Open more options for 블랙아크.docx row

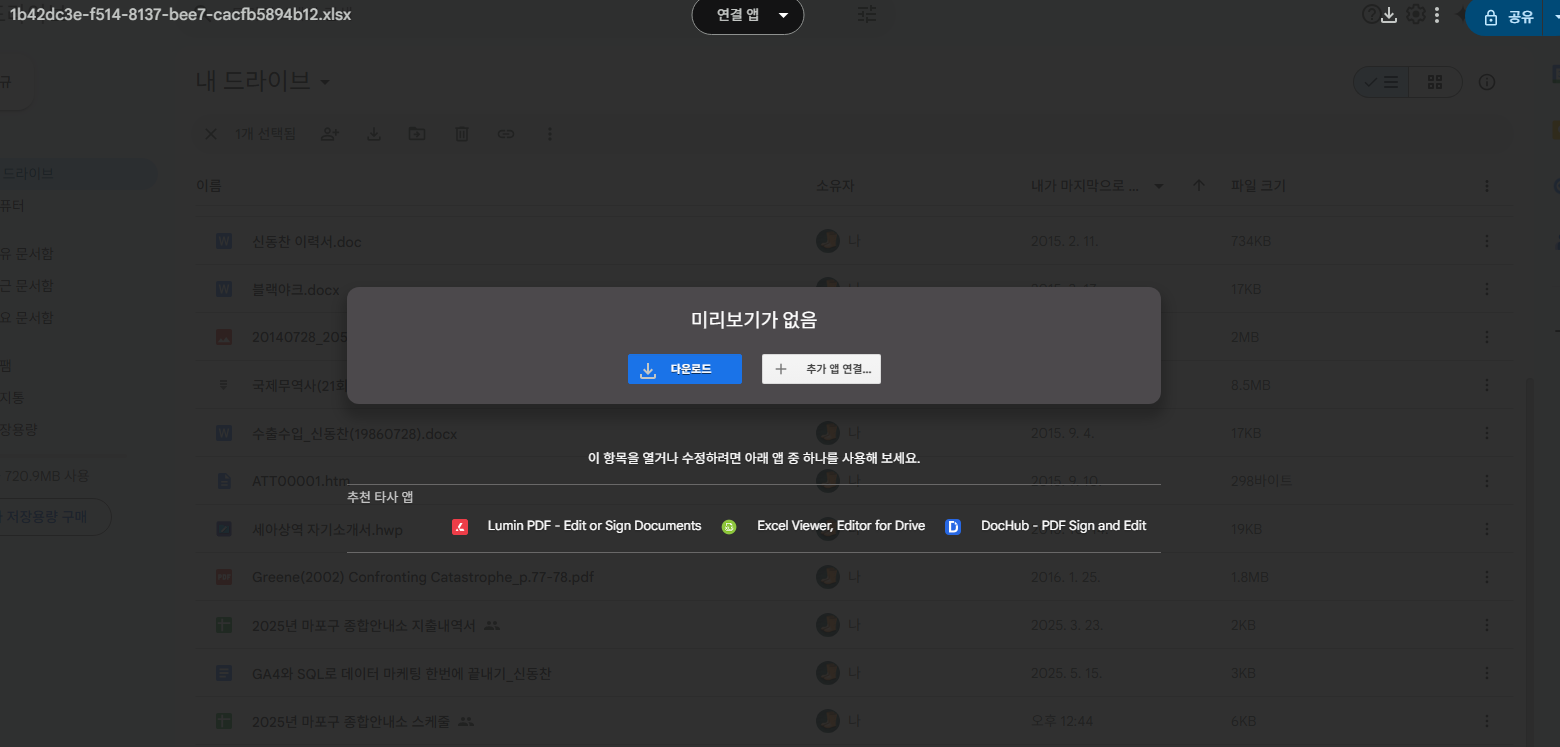1487,289
